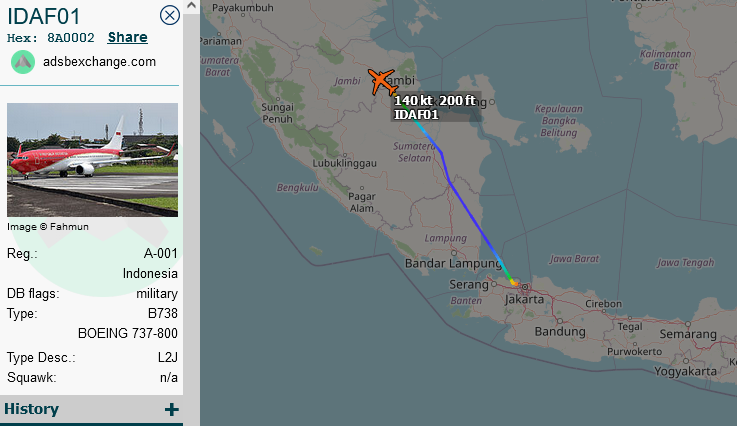Click the History section header

click(92, 409)
